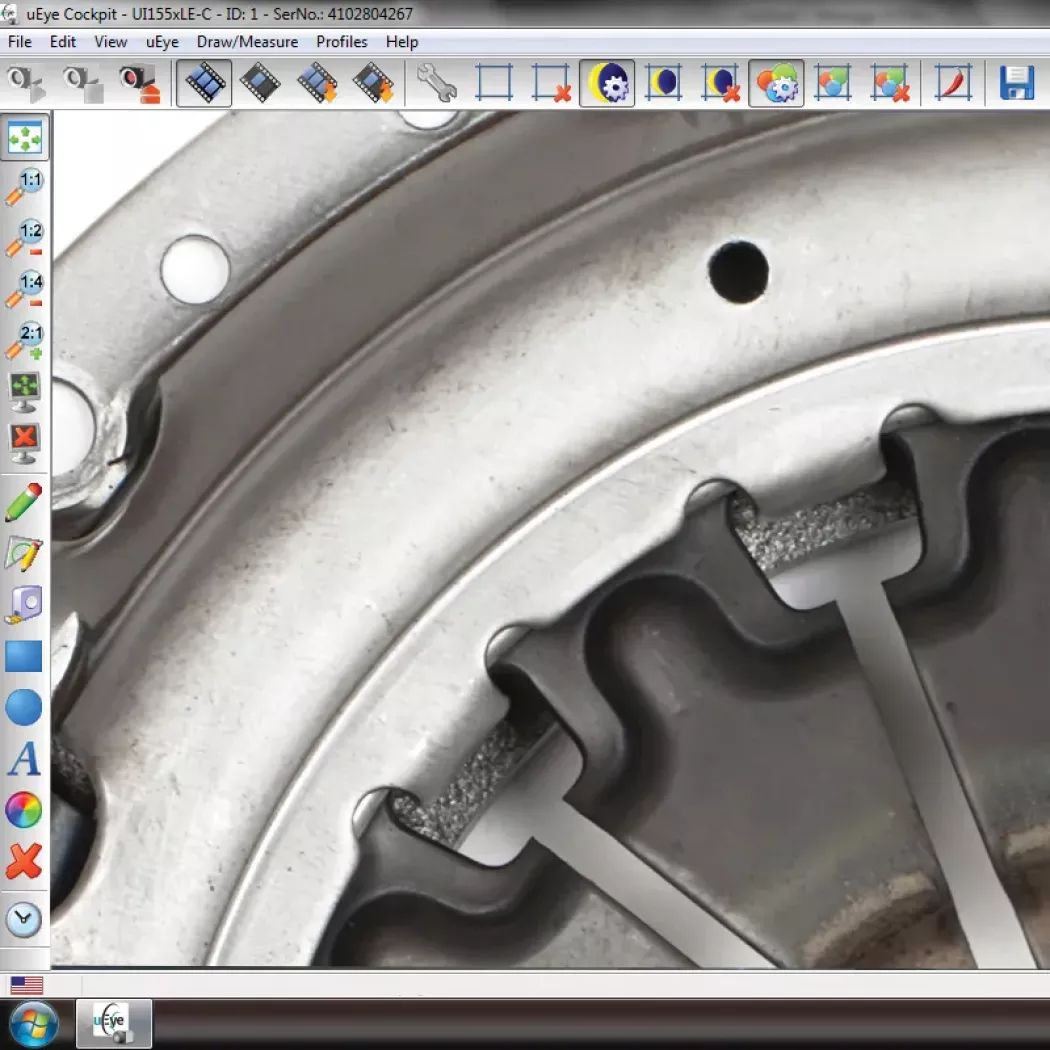Zoom in with the 2:1 magnifier
This screenshot has height=1050, width=1050.
[x=24, y=341]
